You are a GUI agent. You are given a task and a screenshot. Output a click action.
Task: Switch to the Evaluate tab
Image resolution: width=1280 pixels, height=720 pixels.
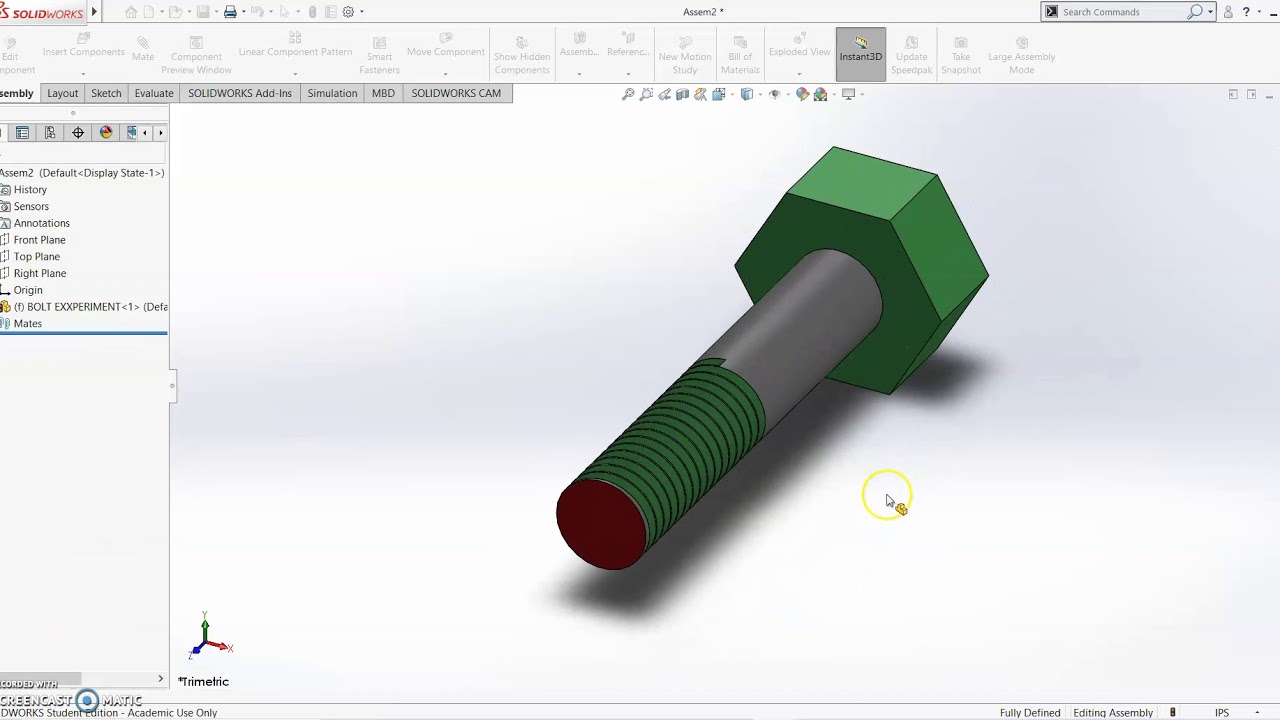click(154, 93)
